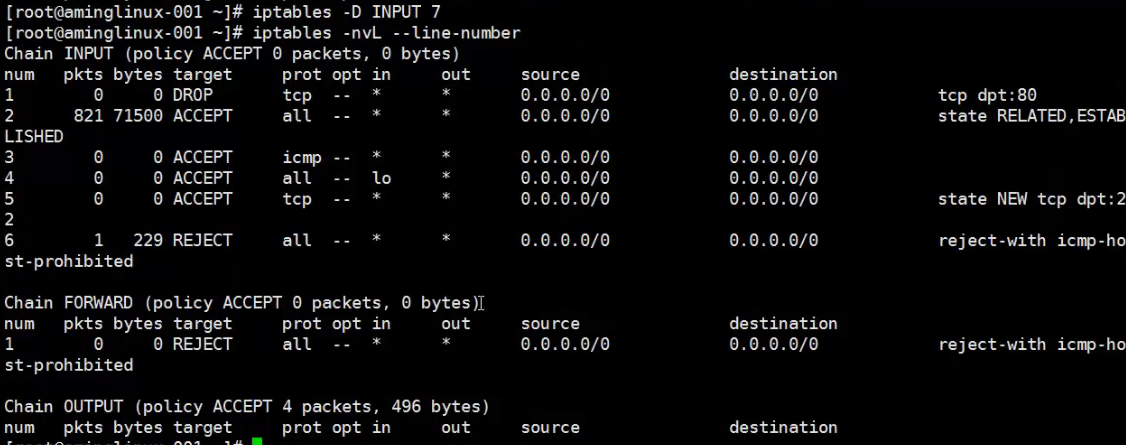This screenshot has height=445, width=1126.
Task: Click the 'tcp dpt:80' match text
Action: (987, 95)
